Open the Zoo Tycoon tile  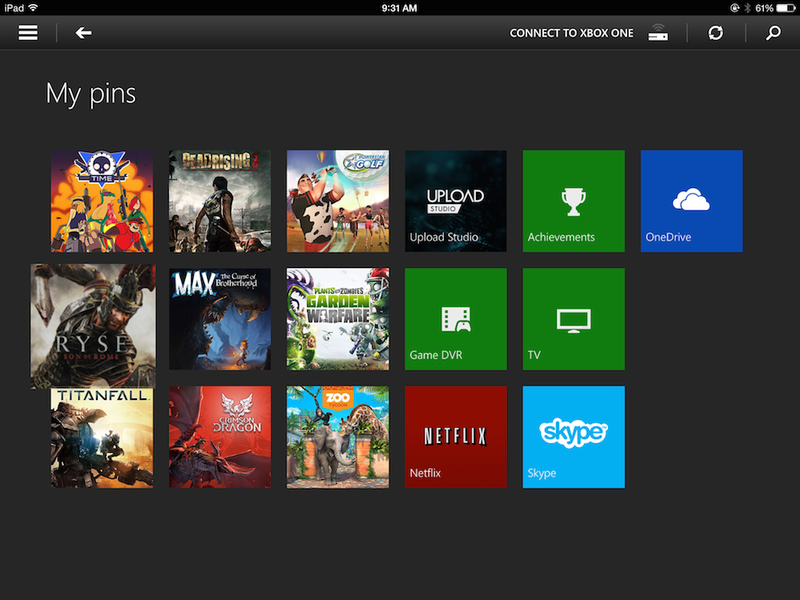pyautogui.click(x=338, y=437)
